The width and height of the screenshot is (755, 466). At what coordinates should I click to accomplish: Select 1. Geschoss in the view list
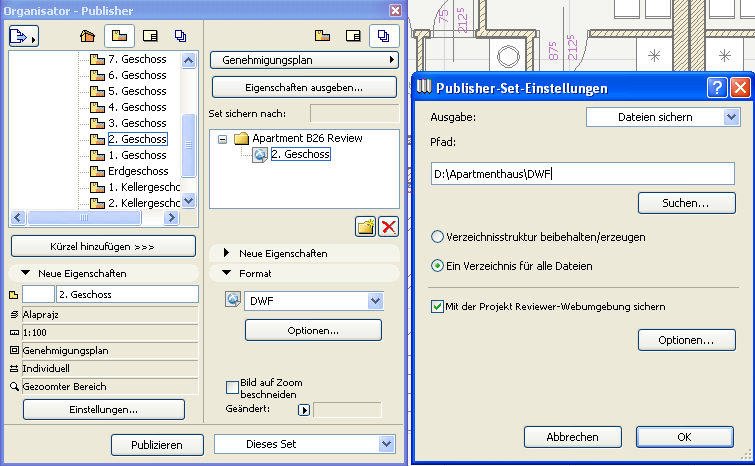(x=137, y=155)
